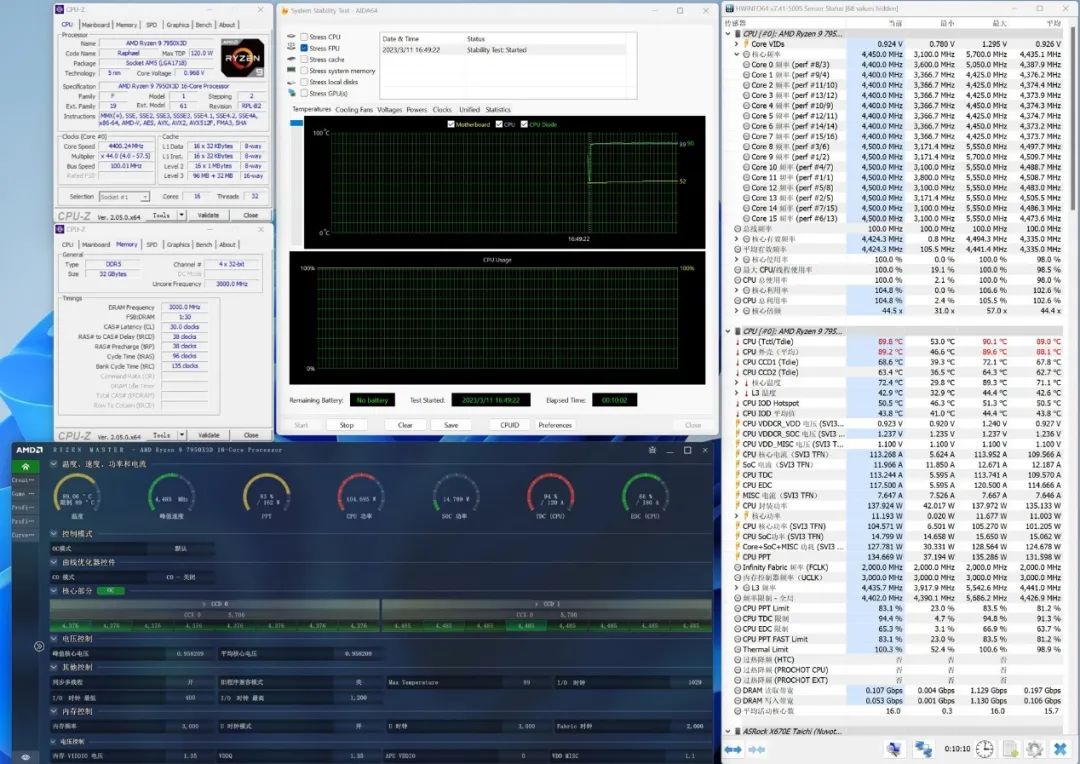Switch to Statistics tab in AIDA64

(498, 110)
